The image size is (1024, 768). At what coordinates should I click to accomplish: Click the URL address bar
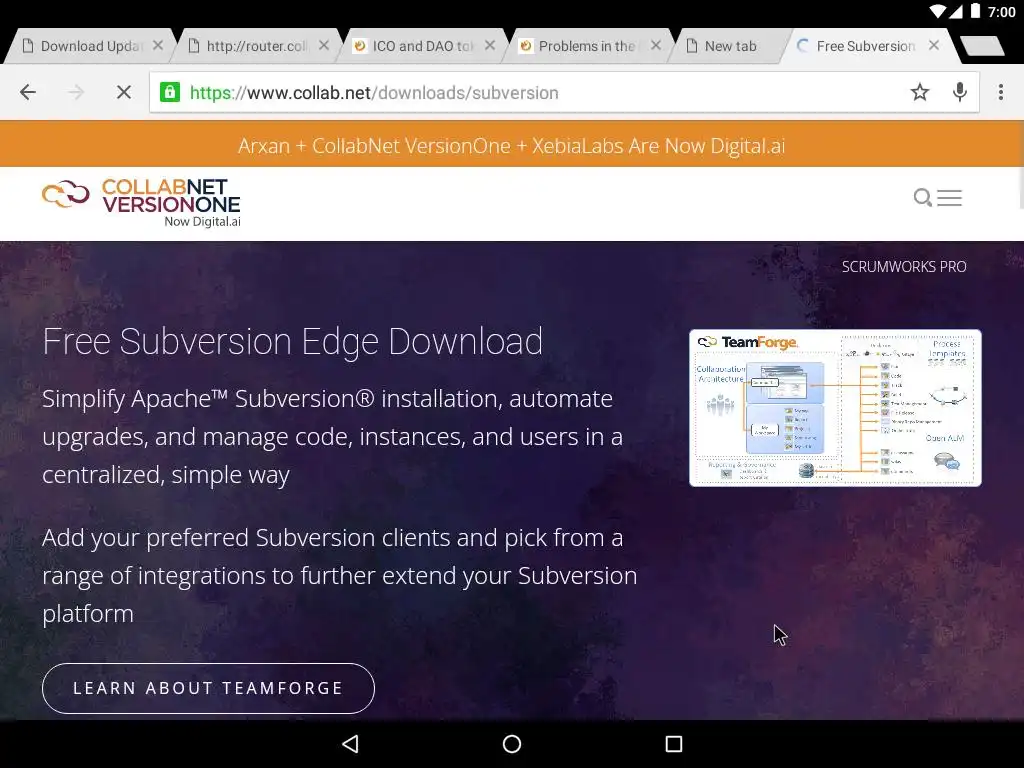coord(564,92)
